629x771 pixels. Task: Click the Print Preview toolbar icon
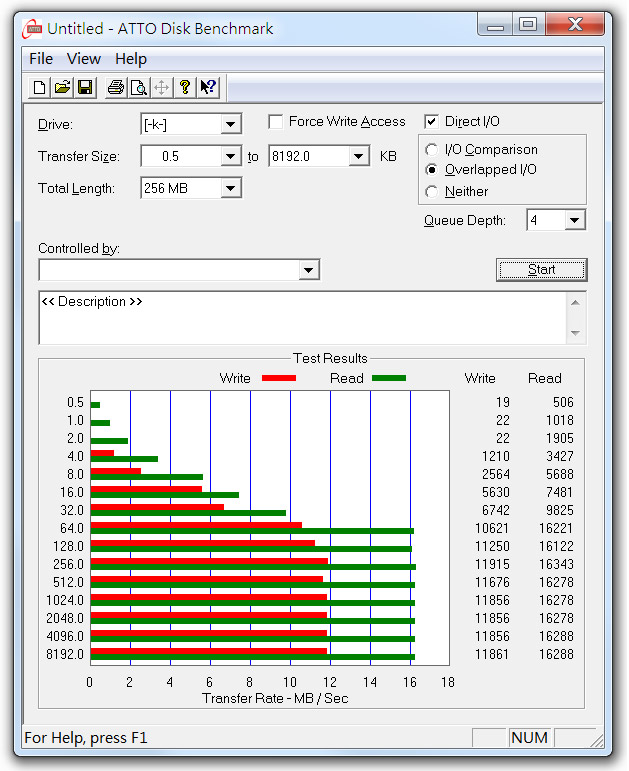[x=139, y=88]
